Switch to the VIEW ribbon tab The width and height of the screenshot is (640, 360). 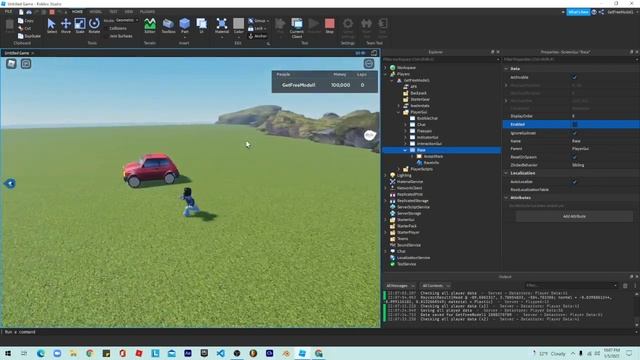(129, 11)
